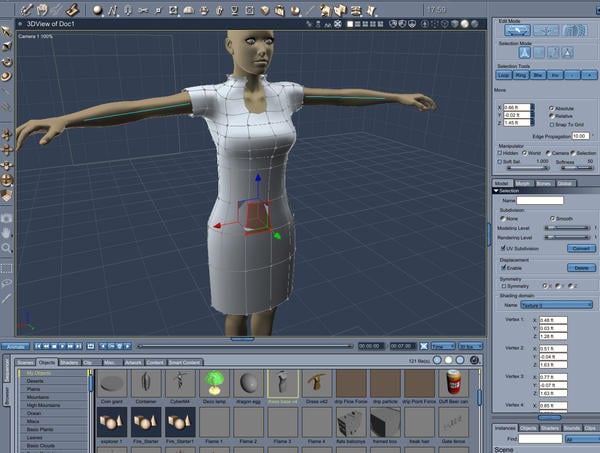Select the stamp-shaped tool in top toolbar
The height and width of the screenshot is (453, 600).
[x=72, y=10]
